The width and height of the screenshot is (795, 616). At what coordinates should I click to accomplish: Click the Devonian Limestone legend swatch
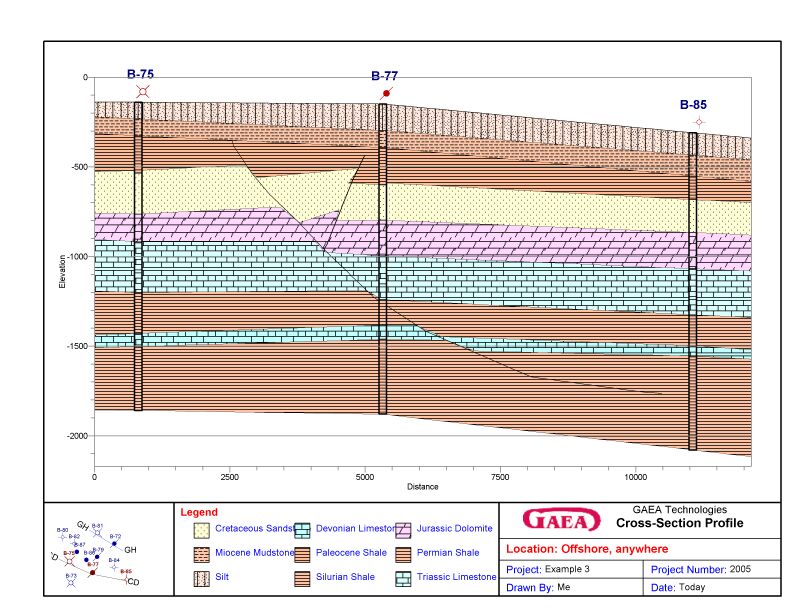pyautogui.click(x=301, y=528)
